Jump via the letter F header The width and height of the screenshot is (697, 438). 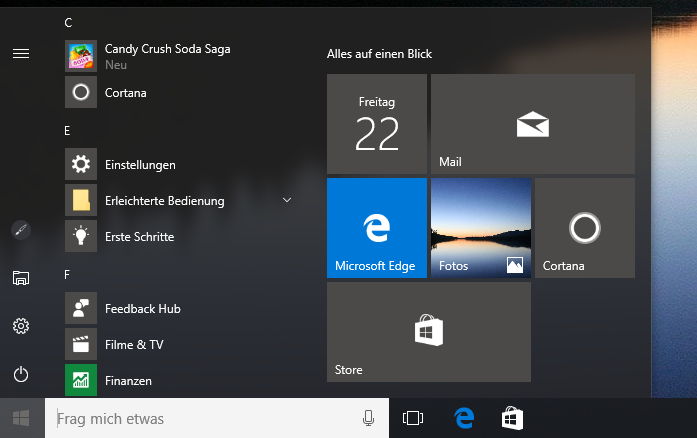(67, 275)
